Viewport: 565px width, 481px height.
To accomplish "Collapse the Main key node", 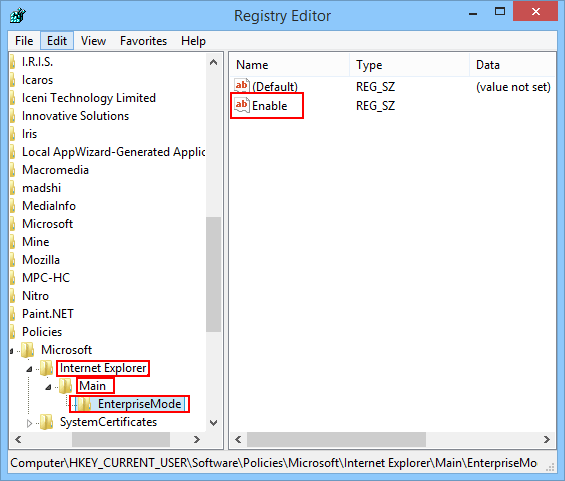I will pos(48,387).
